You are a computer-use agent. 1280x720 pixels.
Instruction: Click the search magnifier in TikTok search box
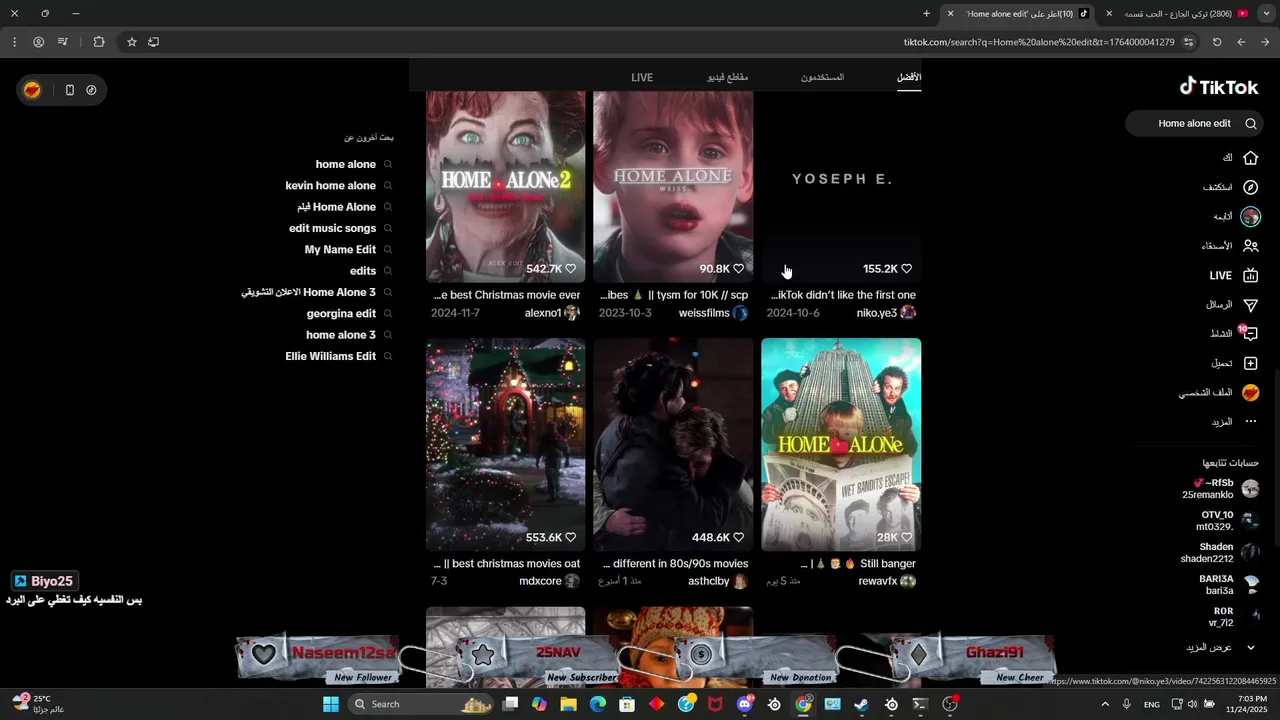[1251, 124]
